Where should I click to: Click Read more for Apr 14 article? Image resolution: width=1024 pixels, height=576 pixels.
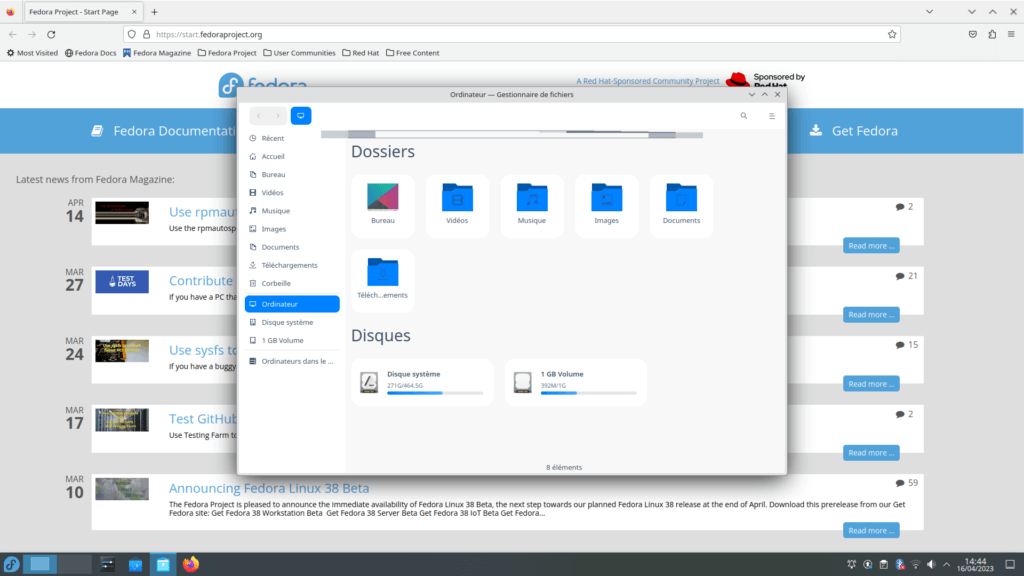[871, 246]
